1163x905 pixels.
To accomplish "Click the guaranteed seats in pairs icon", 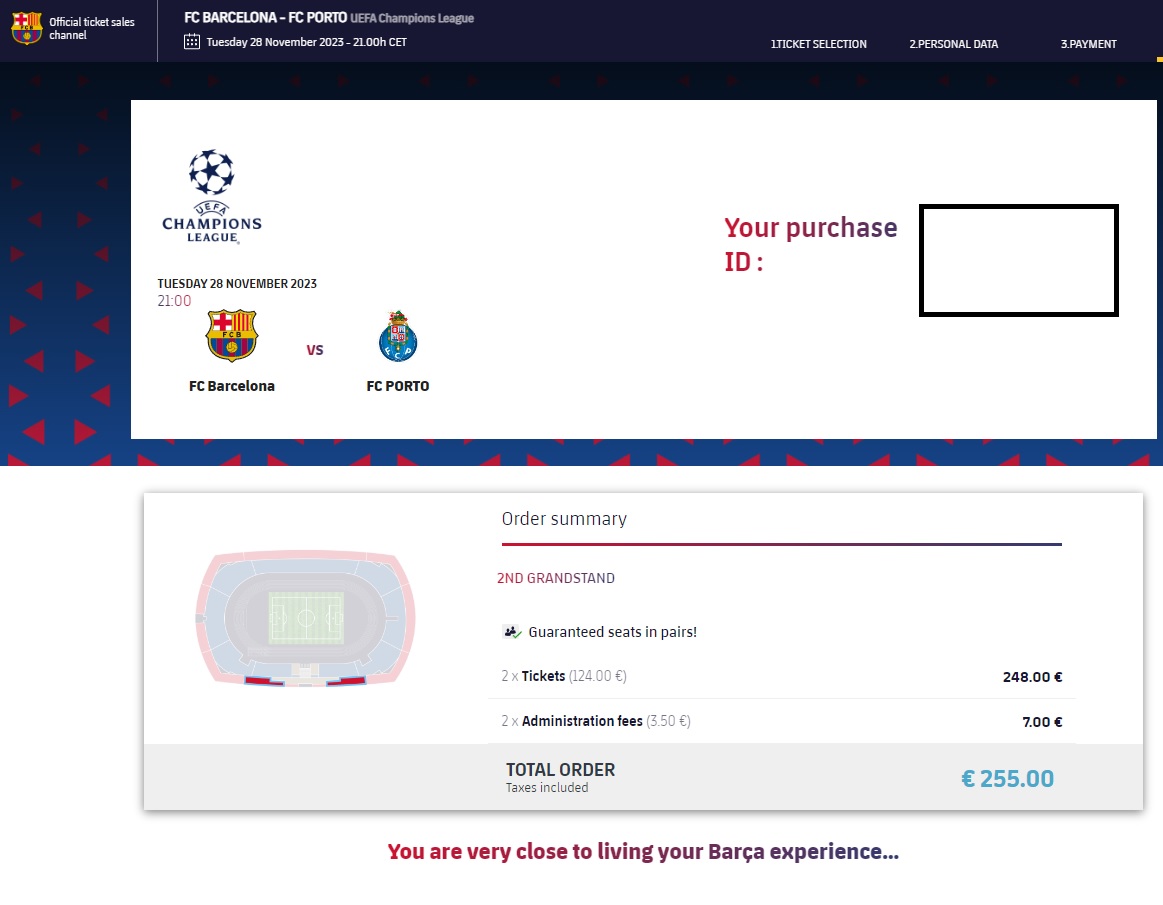I will pyautogui.click(x=513, y=632).
